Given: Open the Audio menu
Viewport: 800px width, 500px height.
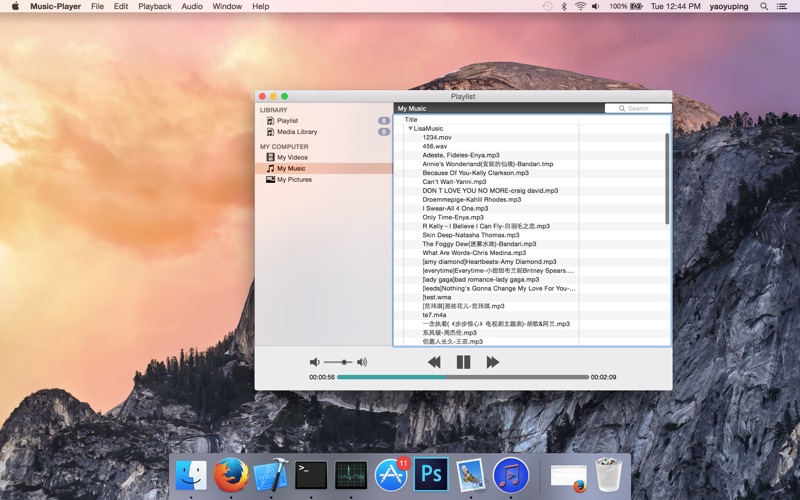Looking at the screenshot, I should 192,6.
